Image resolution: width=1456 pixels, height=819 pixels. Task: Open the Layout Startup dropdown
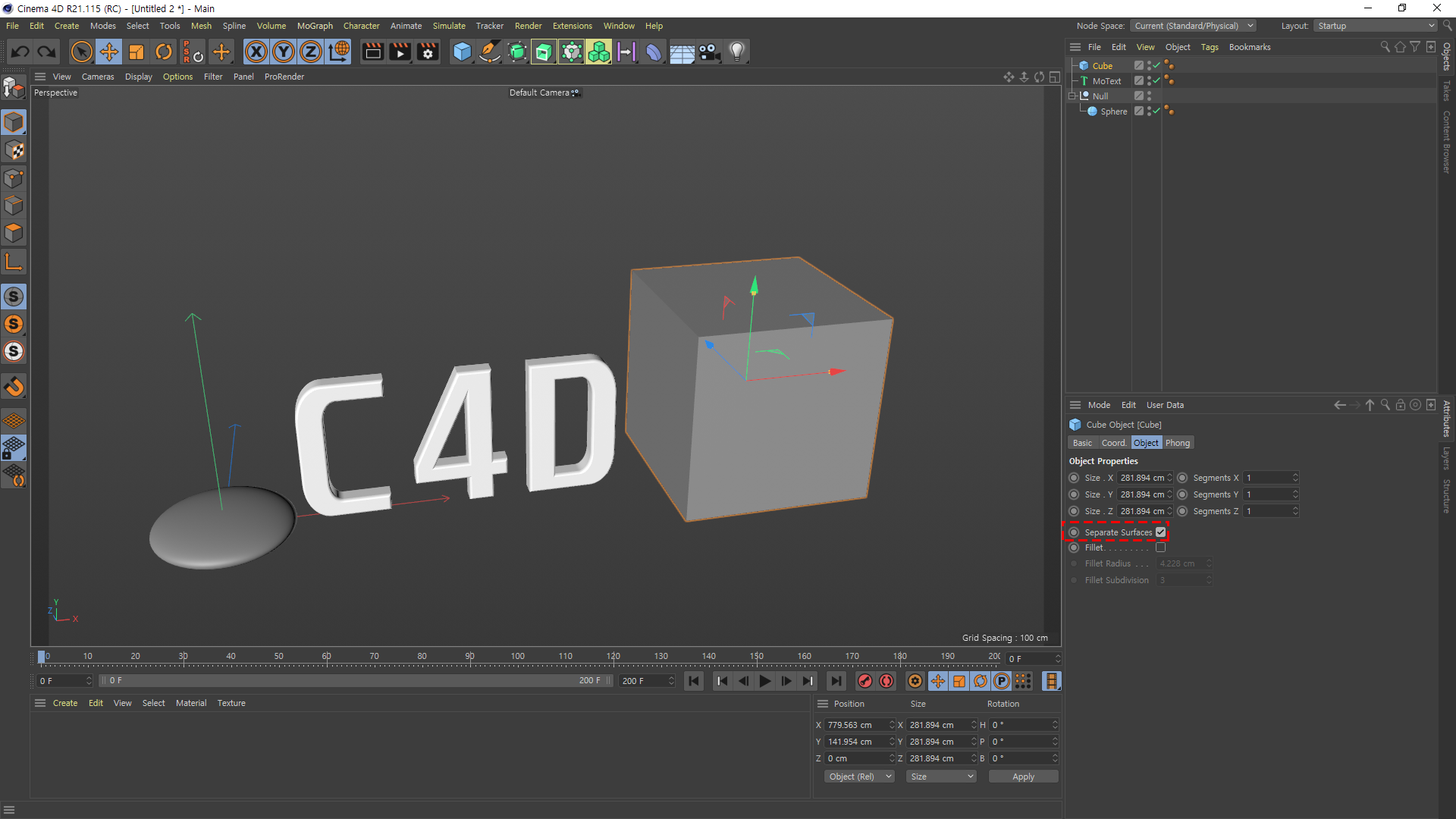coord(1376,26)
